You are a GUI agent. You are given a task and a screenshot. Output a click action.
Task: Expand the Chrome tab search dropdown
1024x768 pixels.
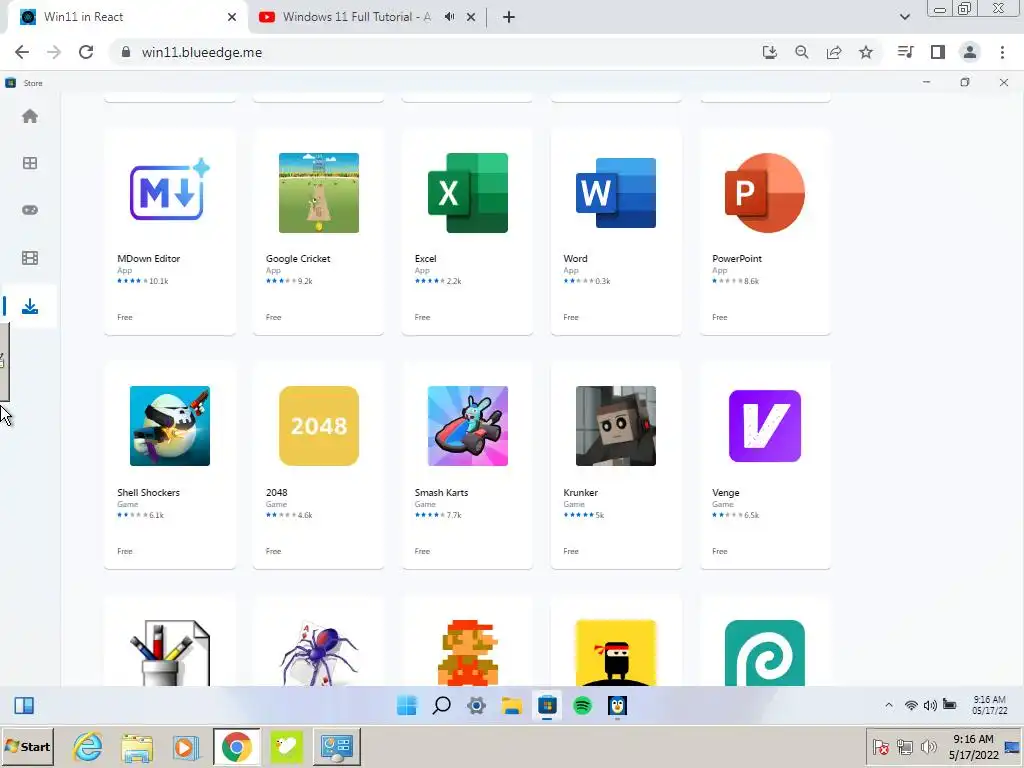[x=904, y=17]
